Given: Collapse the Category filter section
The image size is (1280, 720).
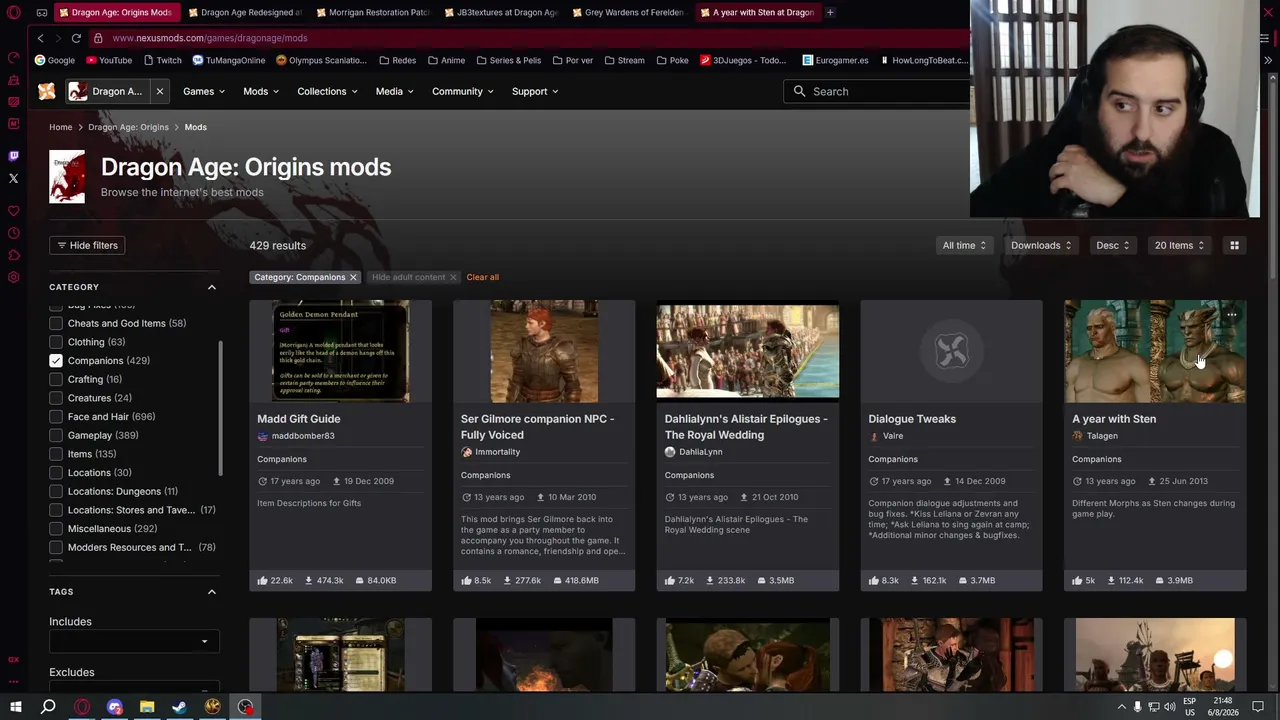Looking at the screenshot, I should pos(212,287).
